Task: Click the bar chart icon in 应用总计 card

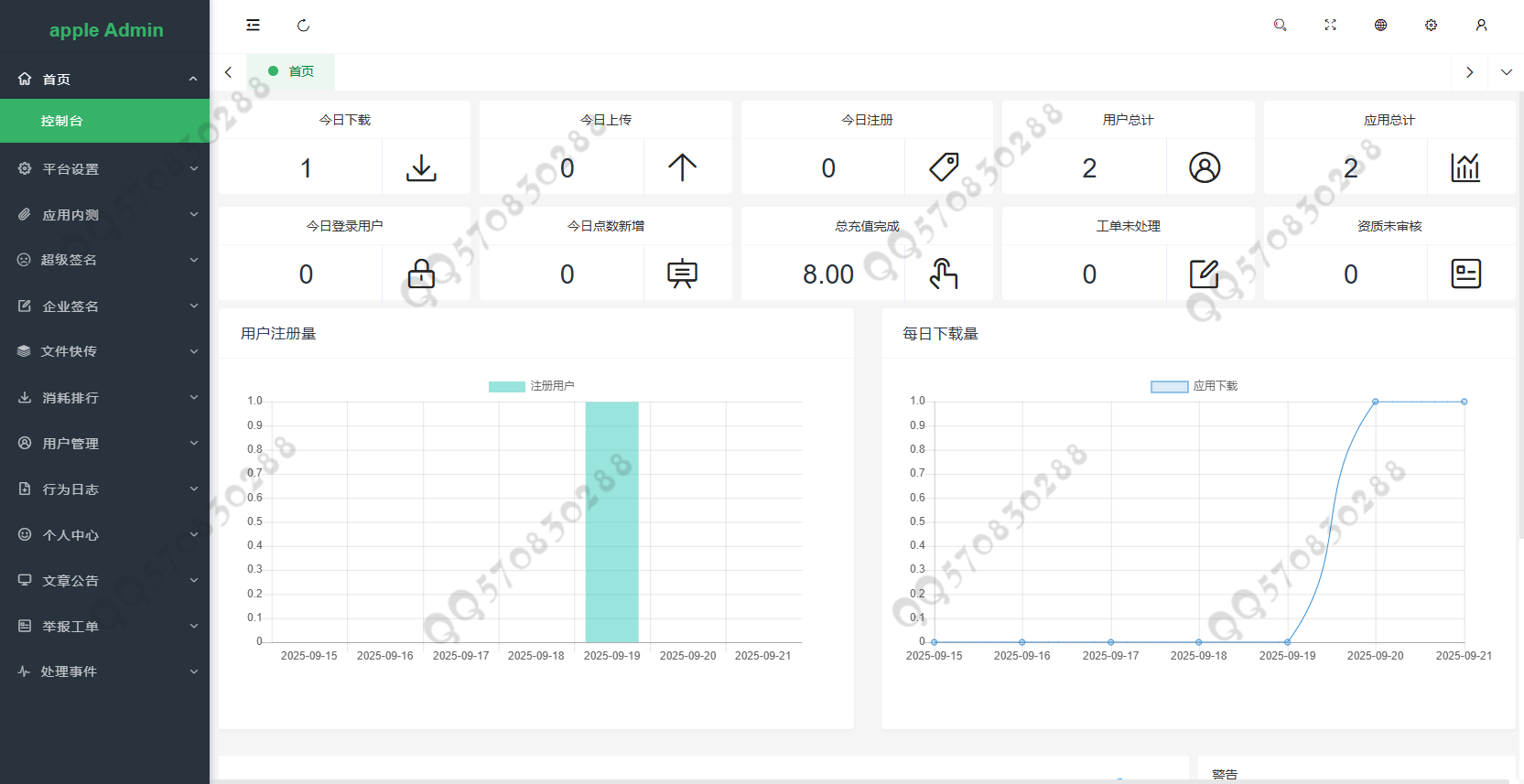Action: point(1465,167)
